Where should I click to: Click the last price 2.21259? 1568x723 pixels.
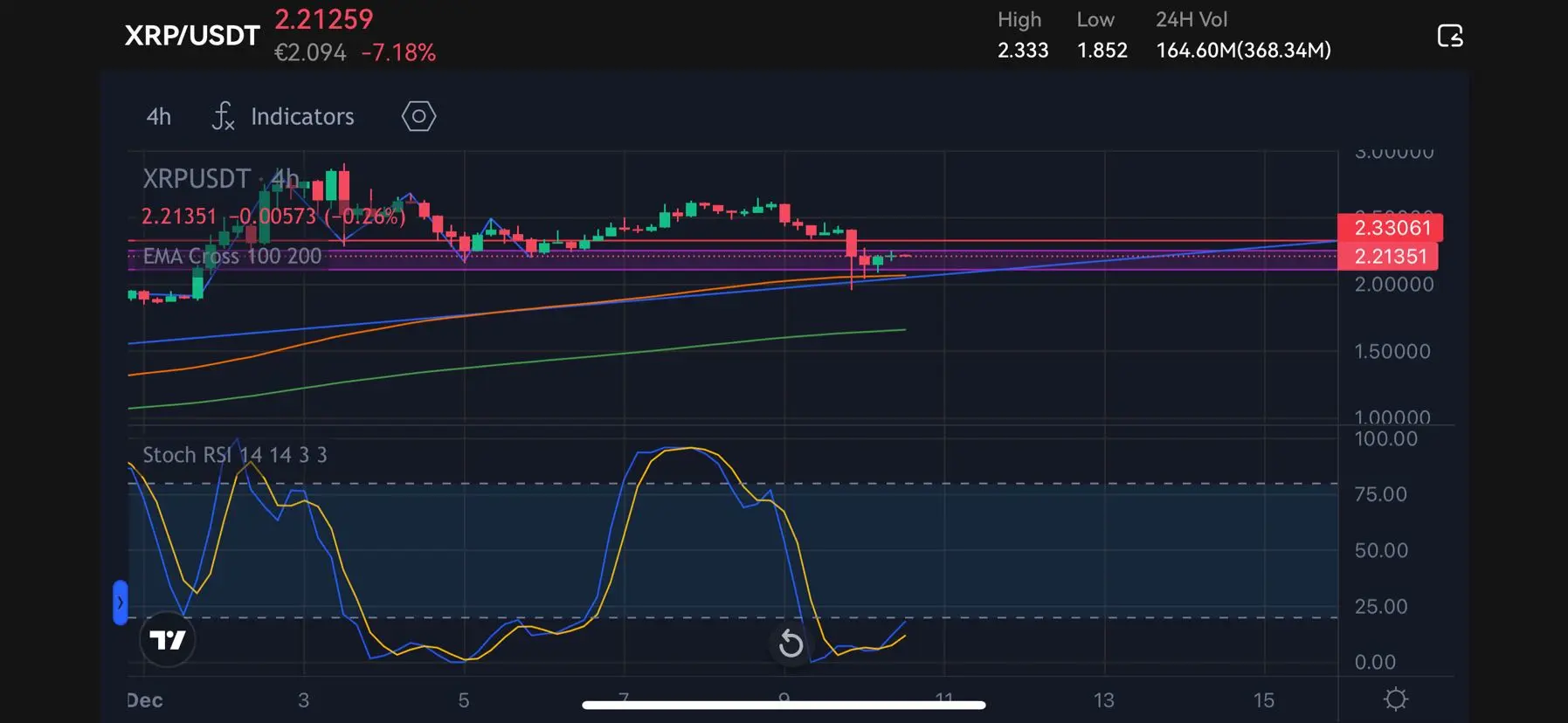[324, 19]
